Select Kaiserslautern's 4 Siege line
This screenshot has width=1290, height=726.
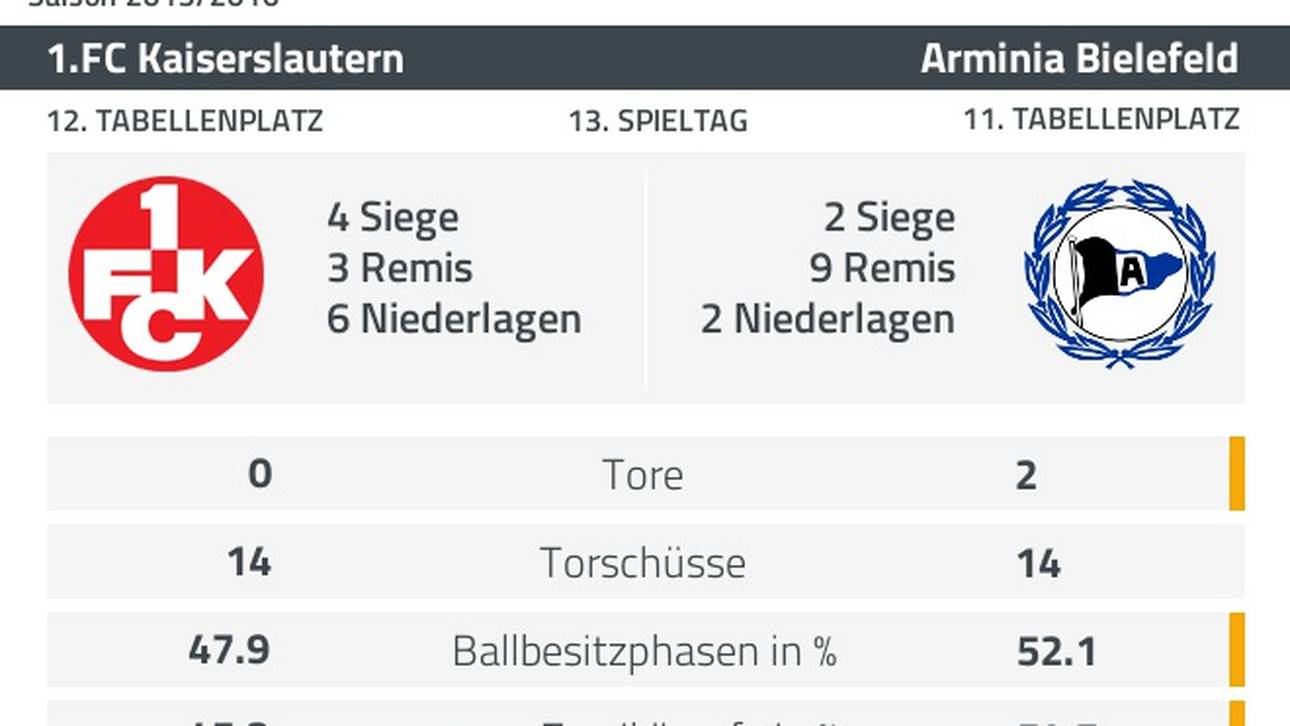pos(393,218)
